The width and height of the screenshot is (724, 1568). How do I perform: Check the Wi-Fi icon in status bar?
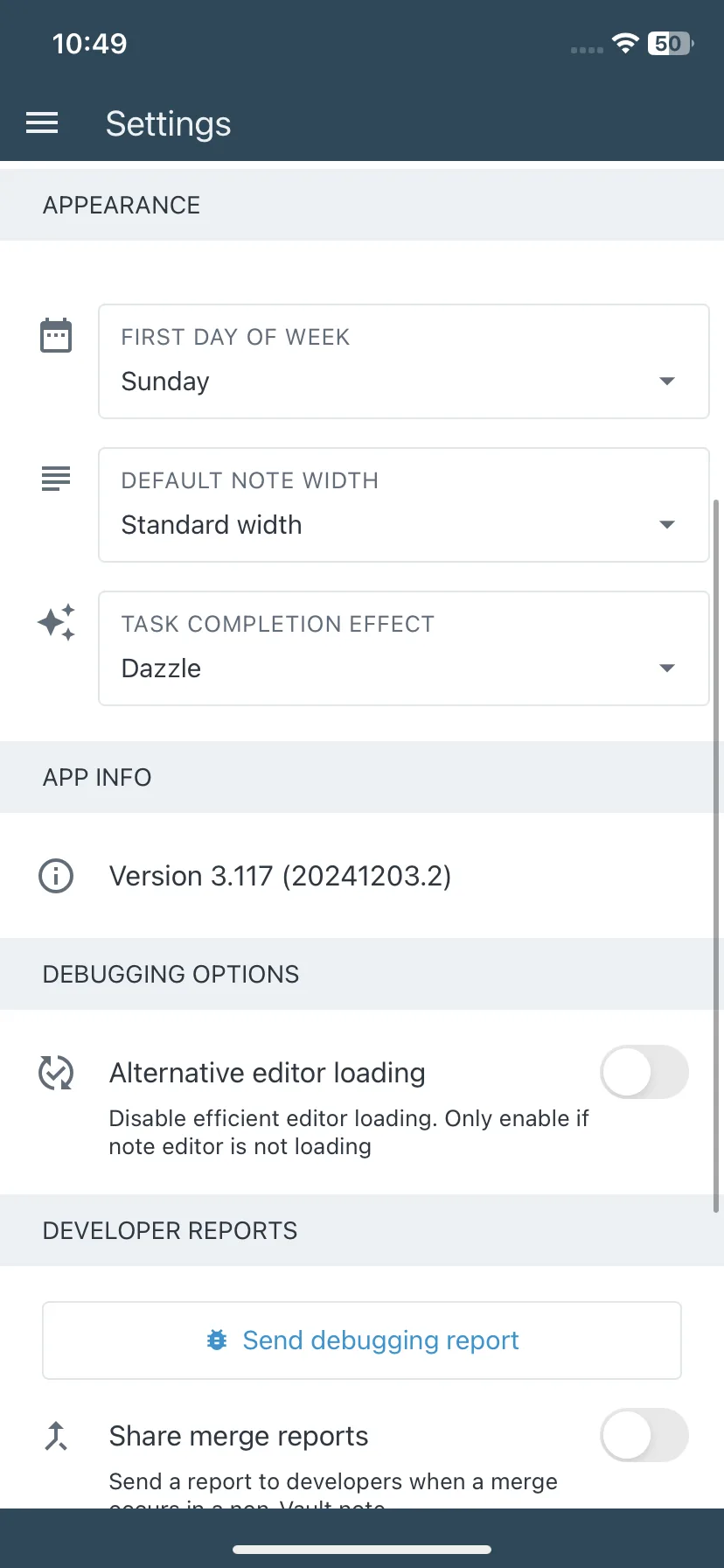(x=625, y=43)
